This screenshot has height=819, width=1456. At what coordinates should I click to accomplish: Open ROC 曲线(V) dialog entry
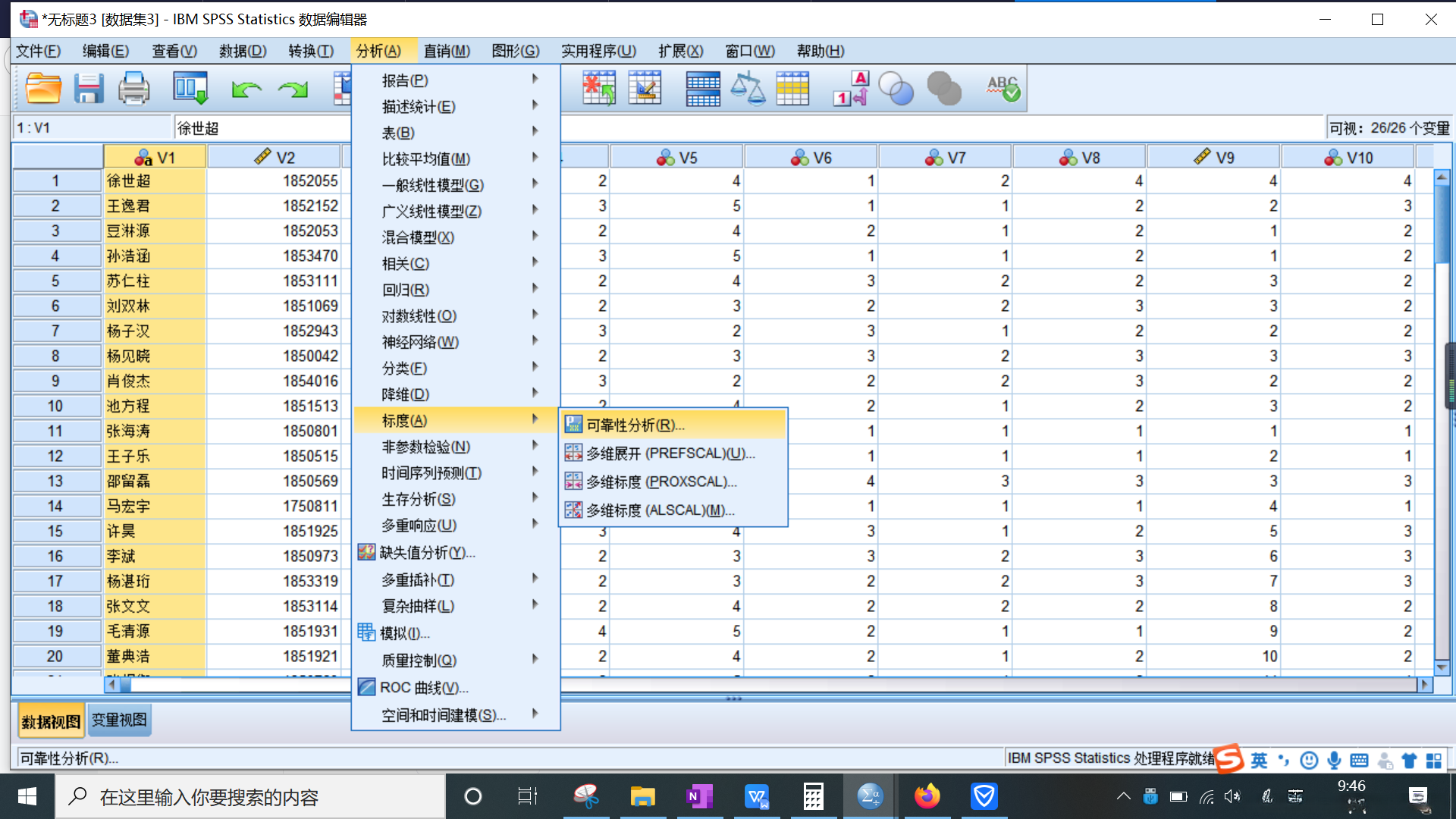click(424, 687)
